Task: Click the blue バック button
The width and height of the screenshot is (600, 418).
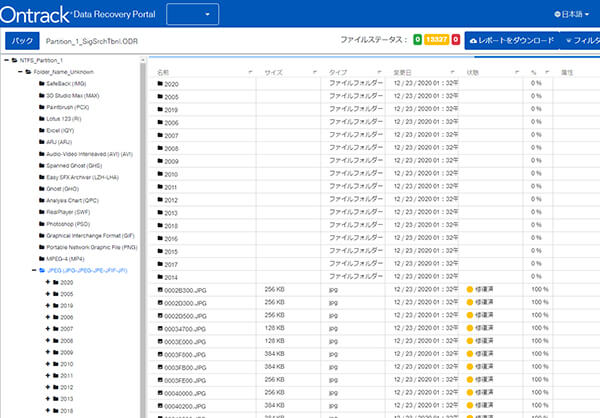Action: (22, 41)
